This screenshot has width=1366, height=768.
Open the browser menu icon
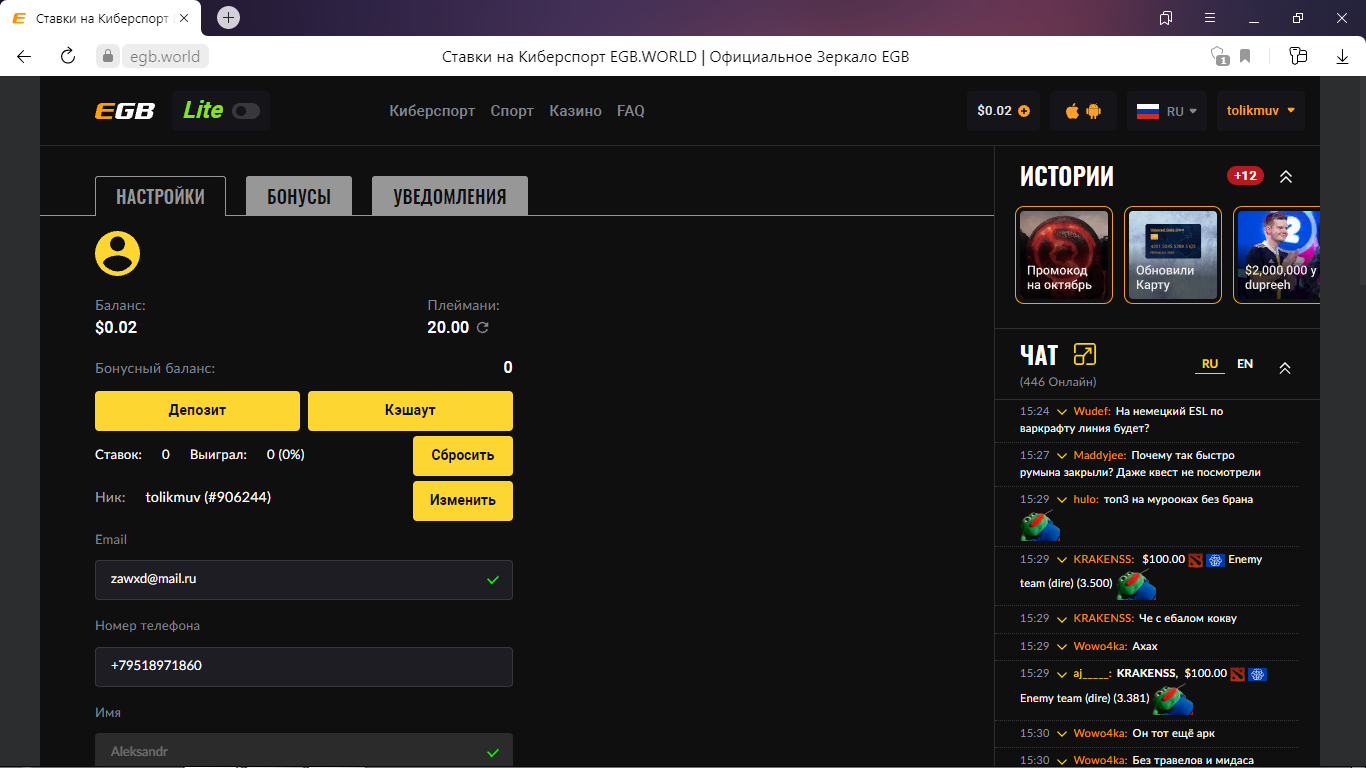pyautogui.click(x=1209, y=18)
